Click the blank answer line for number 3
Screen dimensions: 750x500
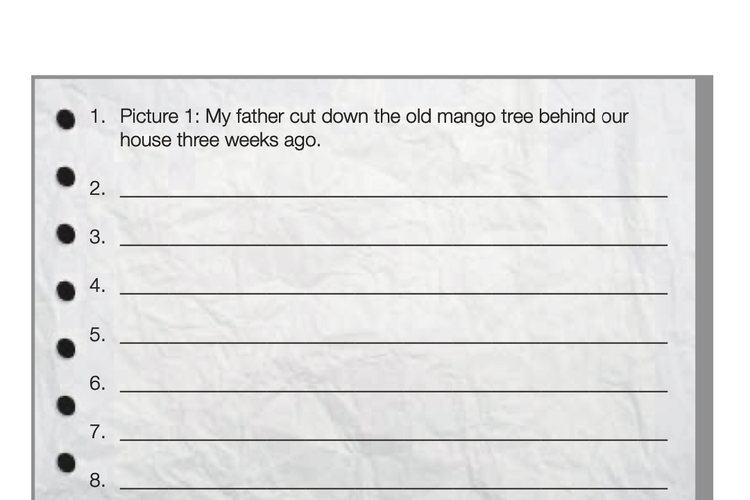(394, 244)
